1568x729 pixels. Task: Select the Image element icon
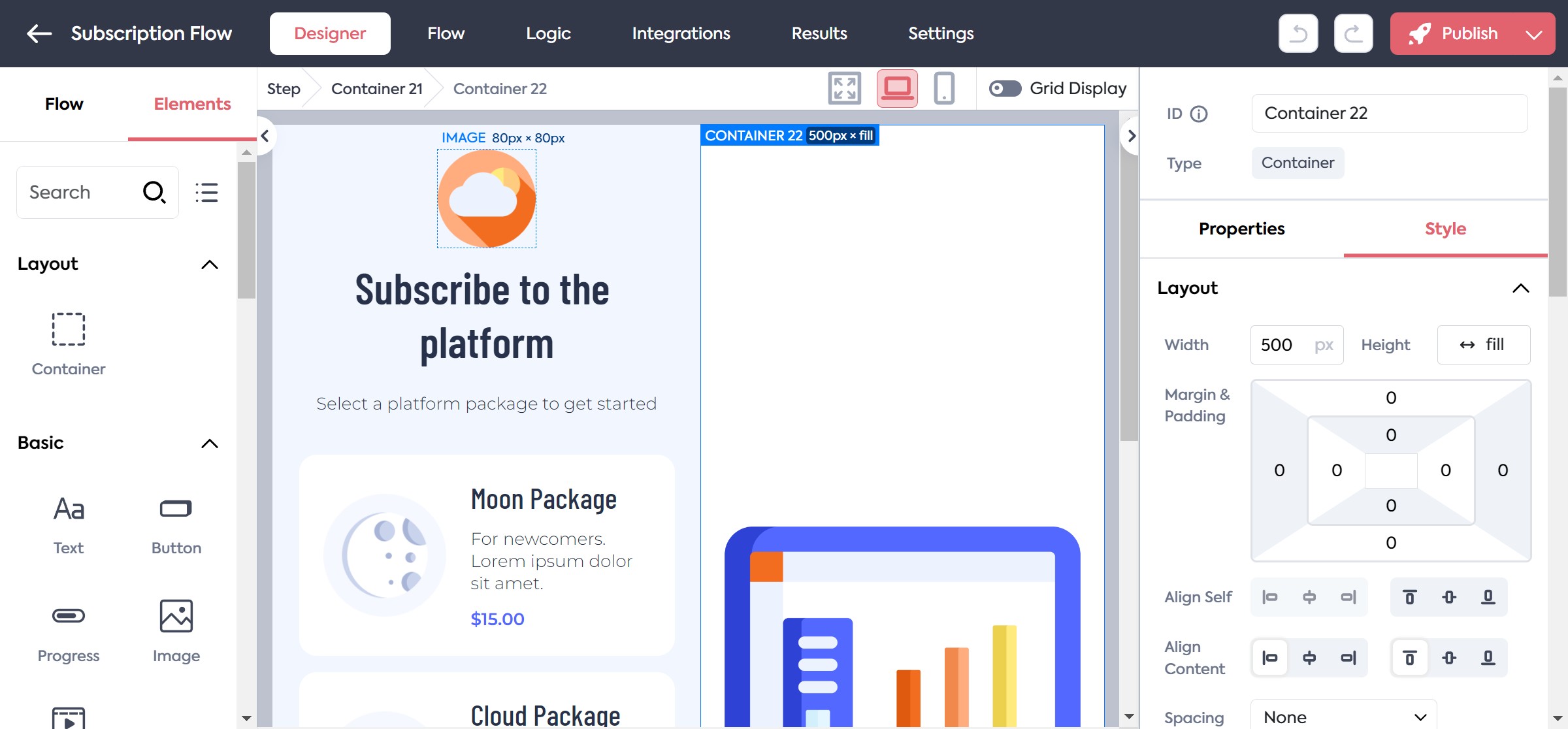(176, 616)
